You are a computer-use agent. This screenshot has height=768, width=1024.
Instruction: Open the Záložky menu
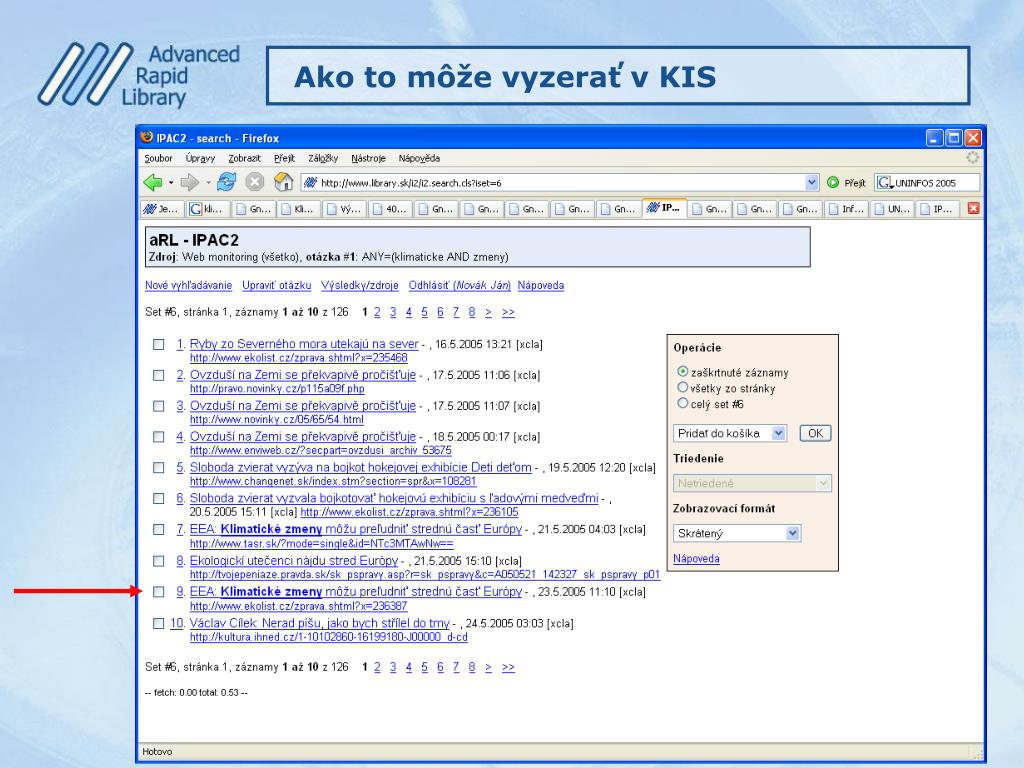click(323, 158)
